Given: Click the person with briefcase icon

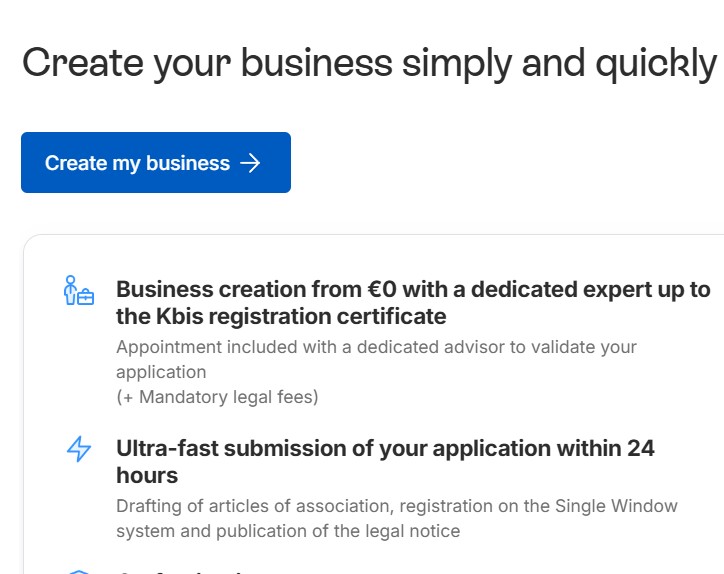Looking at the screenshot, I should point(78,291).
